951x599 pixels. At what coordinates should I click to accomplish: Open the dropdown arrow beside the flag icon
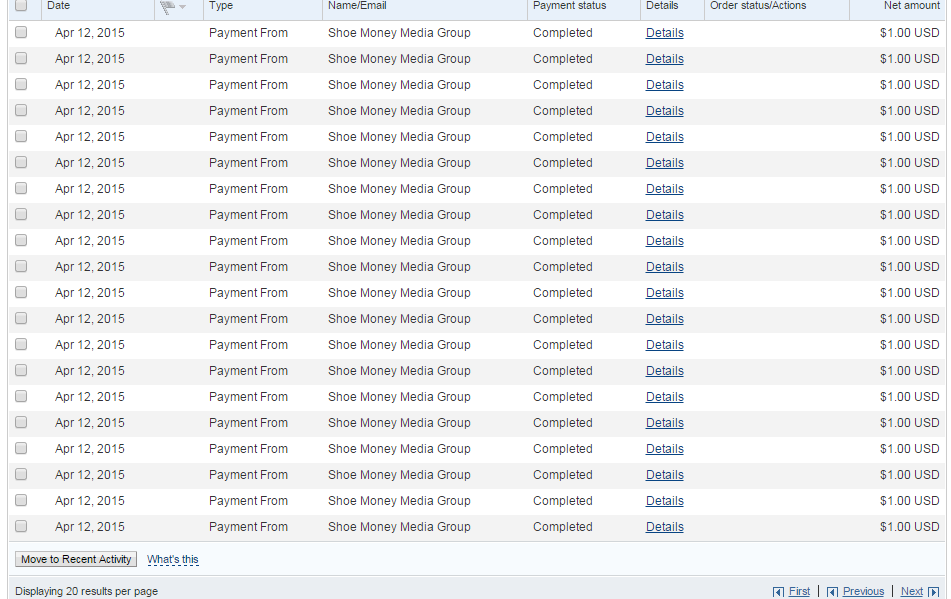(183, 7)
